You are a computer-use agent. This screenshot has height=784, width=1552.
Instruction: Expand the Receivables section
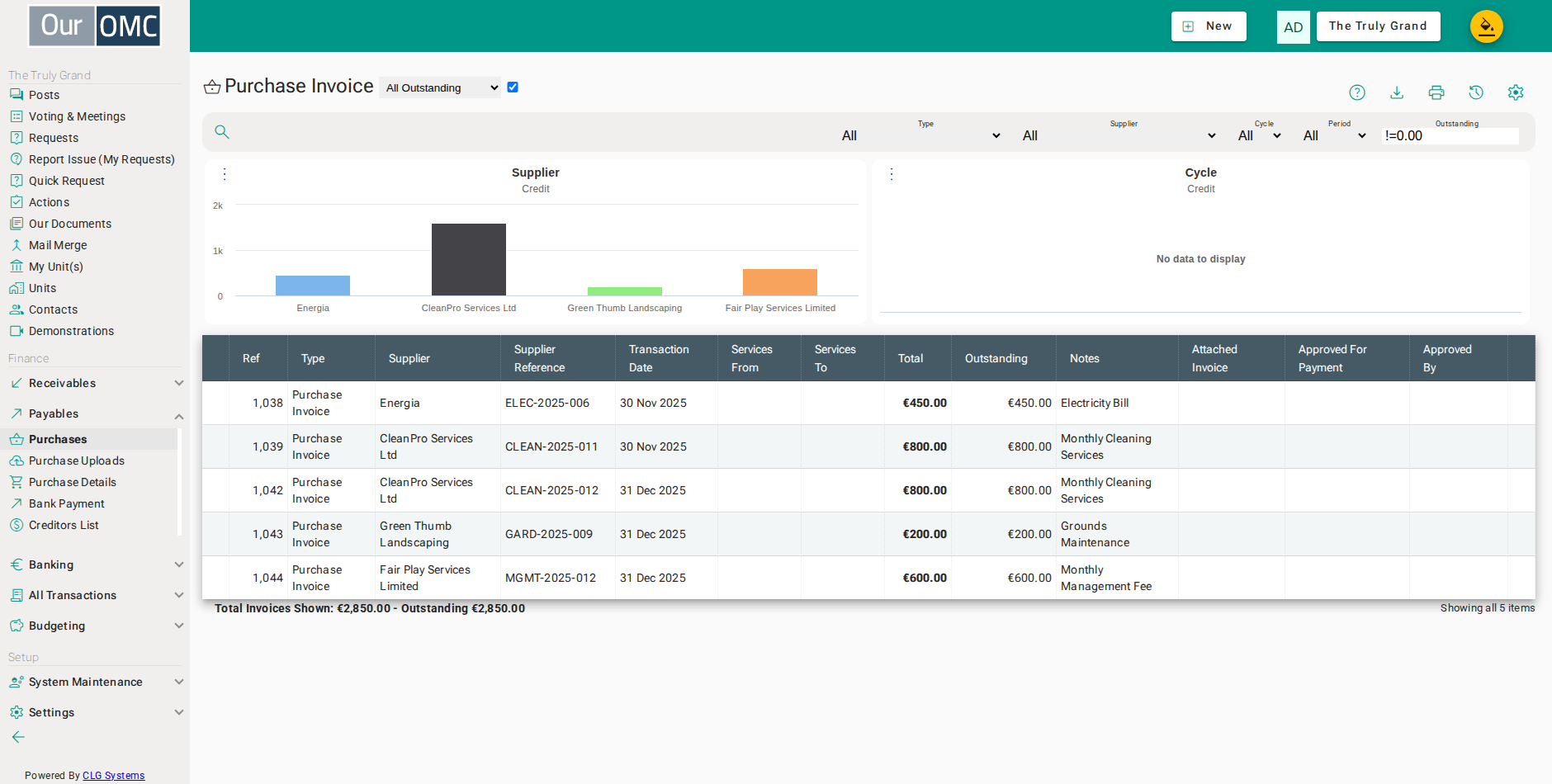[95, 383]
